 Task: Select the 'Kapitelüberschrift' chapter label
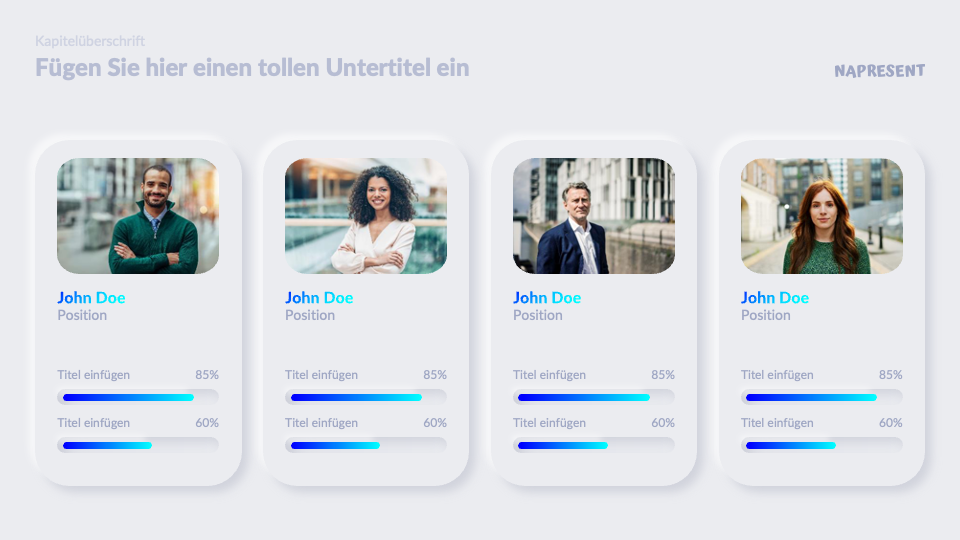(x=90, y=41)
